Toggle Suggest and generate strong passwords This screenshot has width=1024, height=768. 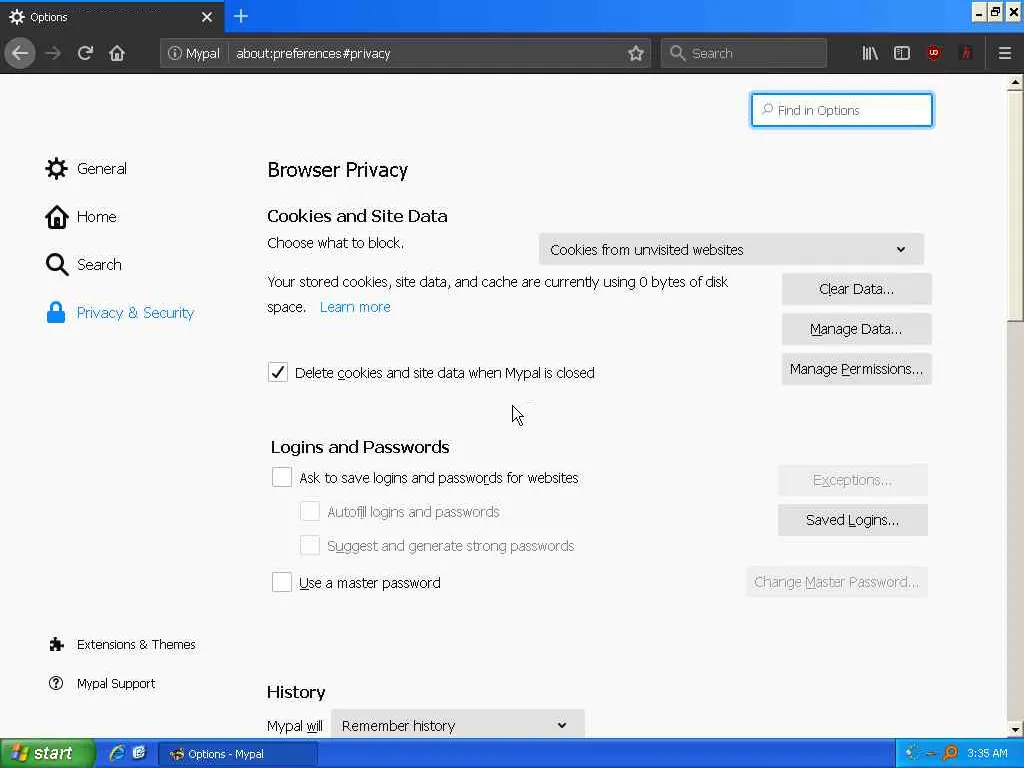310,545
